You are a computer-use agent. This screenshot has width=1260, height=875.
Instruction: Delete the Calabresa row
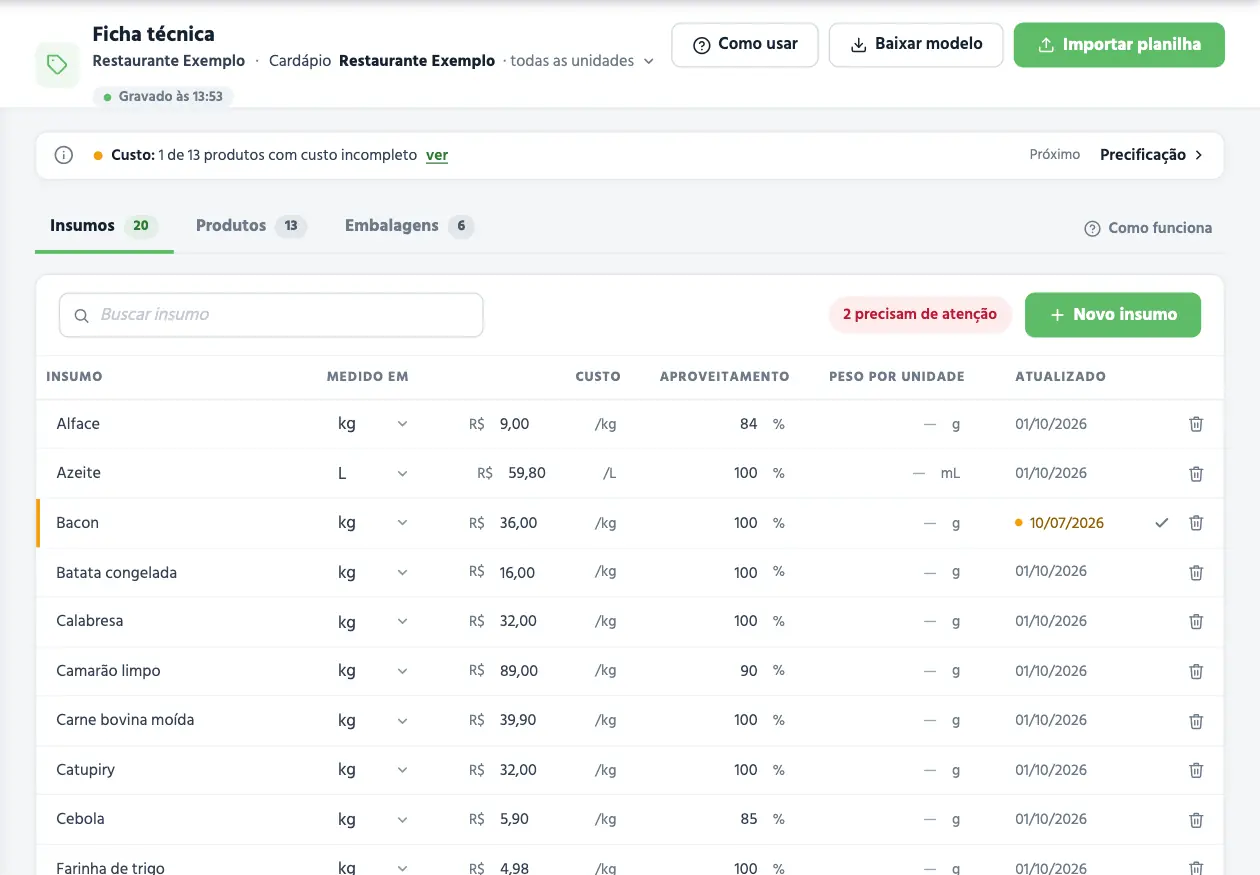(x=1196, y=621)
